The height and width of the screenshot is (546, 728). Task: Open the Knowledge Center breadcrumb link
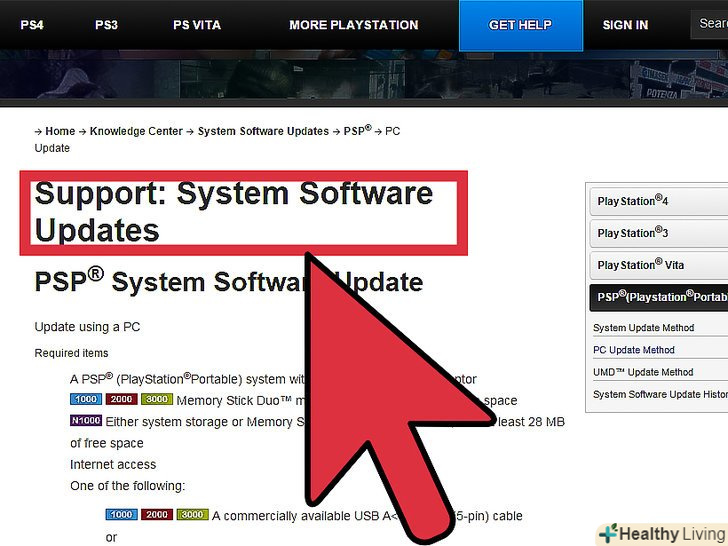pos(136,131)
